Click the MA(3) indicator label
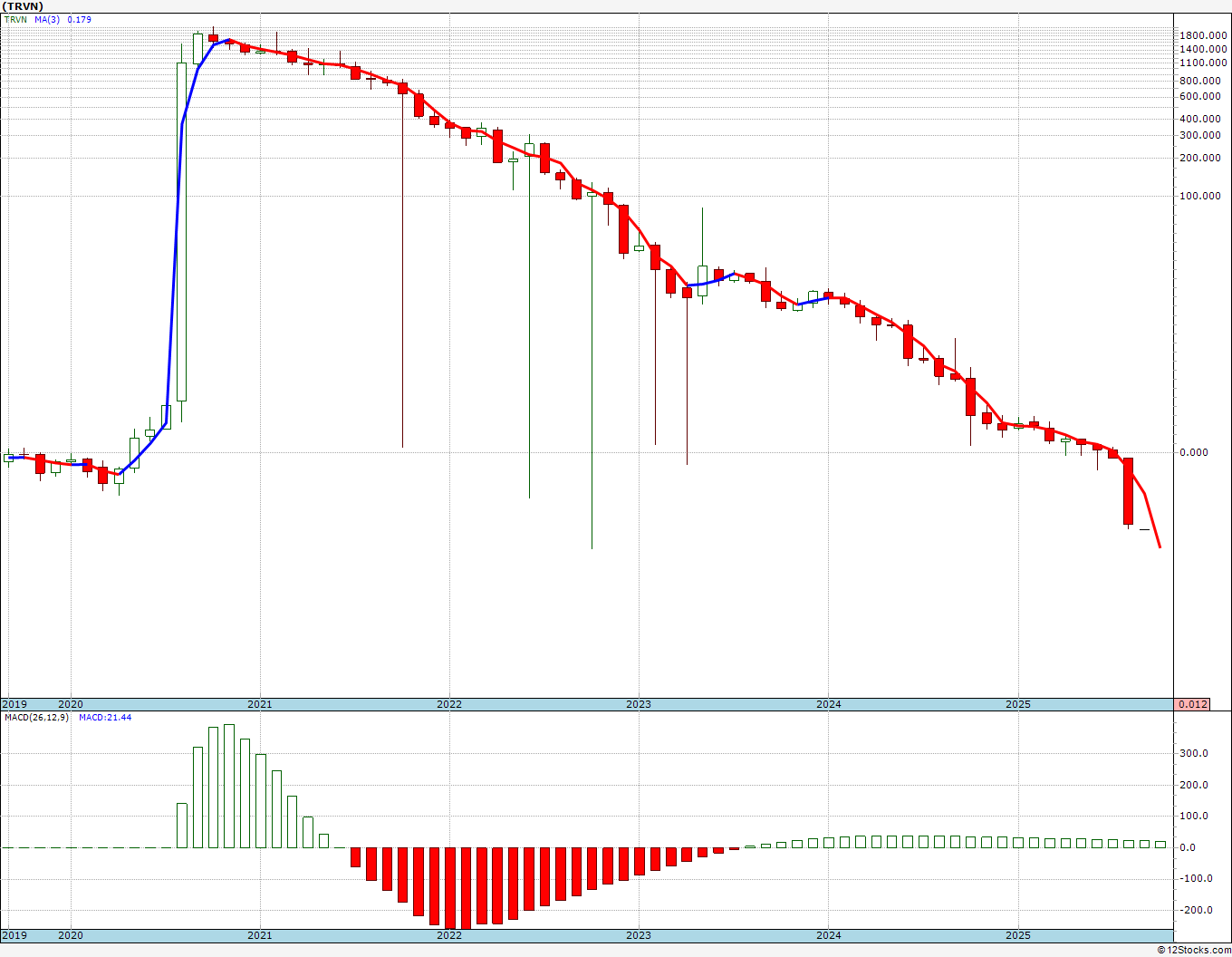 49,19
